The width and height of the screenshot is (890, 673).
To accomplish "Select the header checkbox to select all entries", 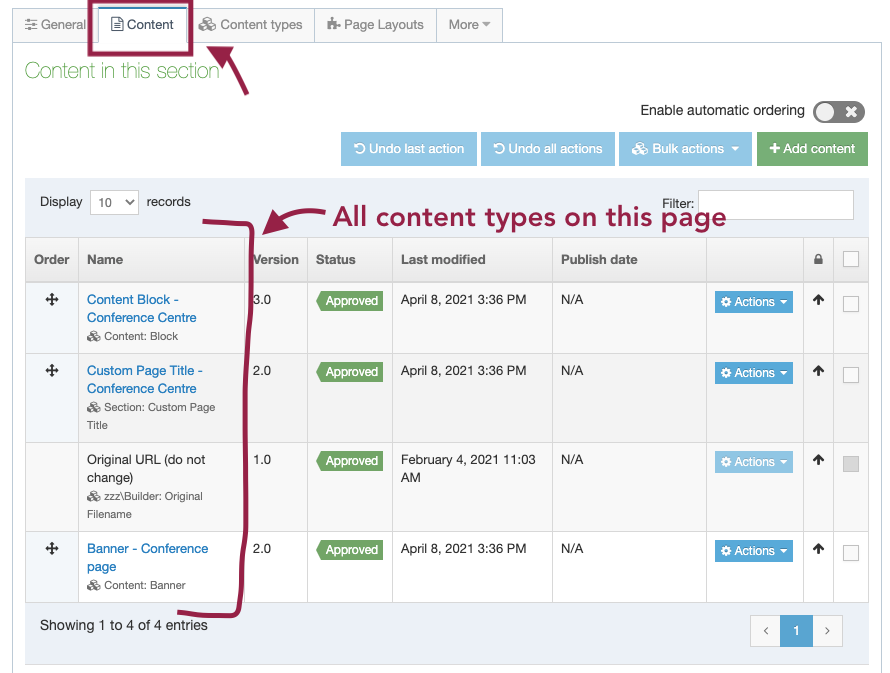I will tap(851, 259).
